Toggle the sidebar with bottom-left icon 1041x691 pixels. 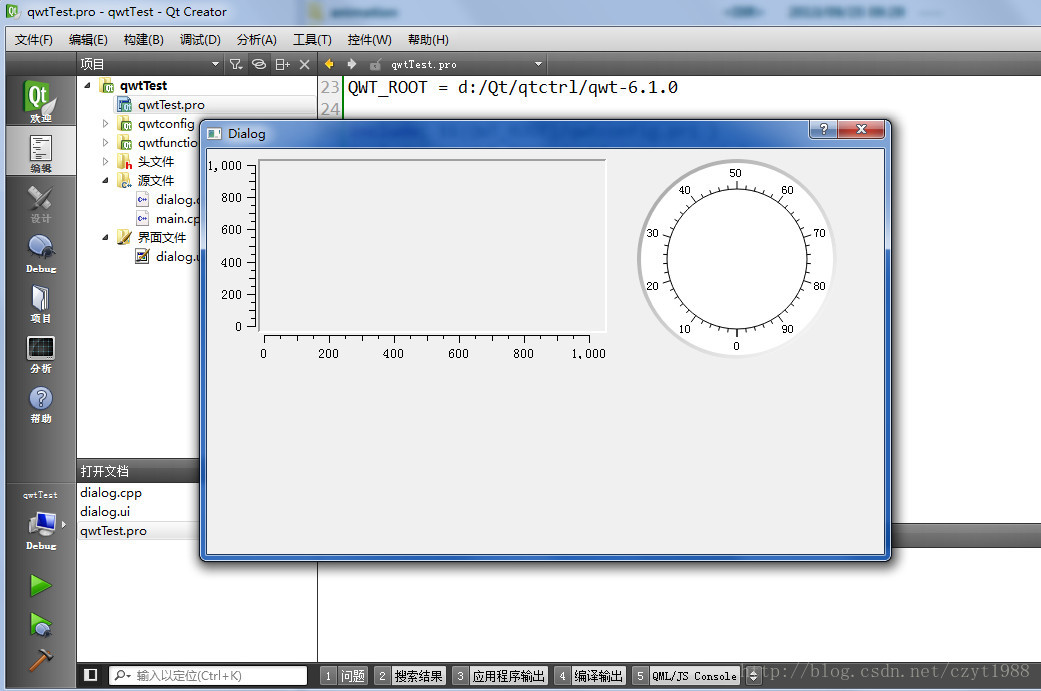(91, 675)
